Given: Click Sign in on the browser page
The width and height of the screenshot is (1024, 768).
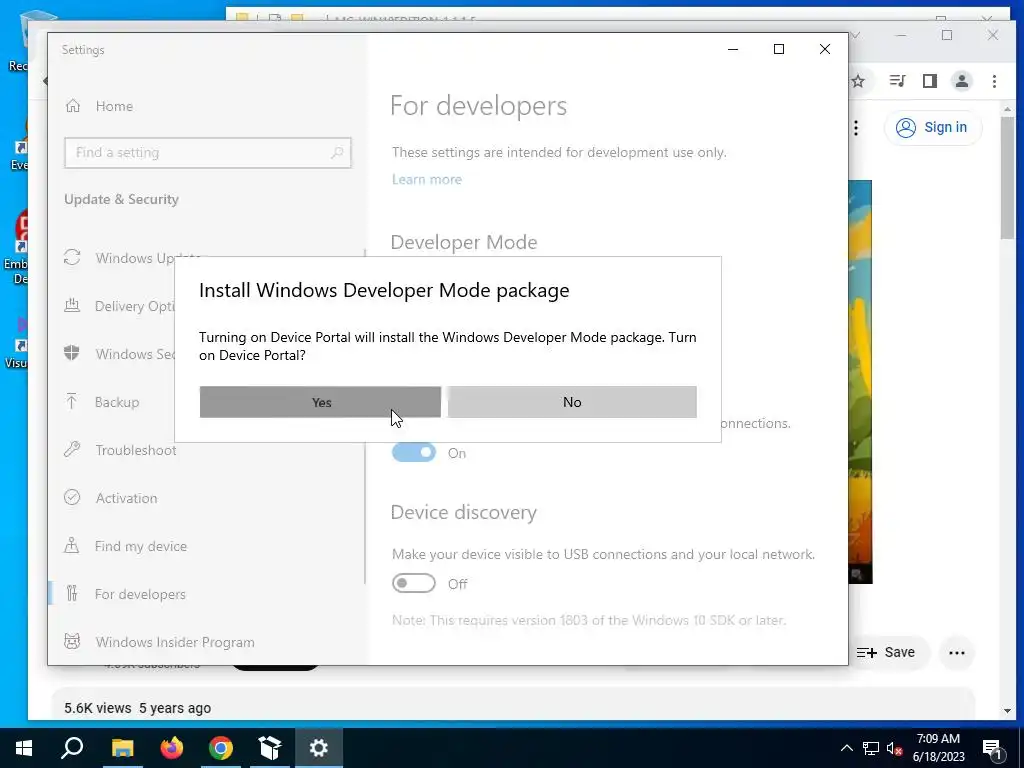Looking at the screenshot, I should pos(932,127).
